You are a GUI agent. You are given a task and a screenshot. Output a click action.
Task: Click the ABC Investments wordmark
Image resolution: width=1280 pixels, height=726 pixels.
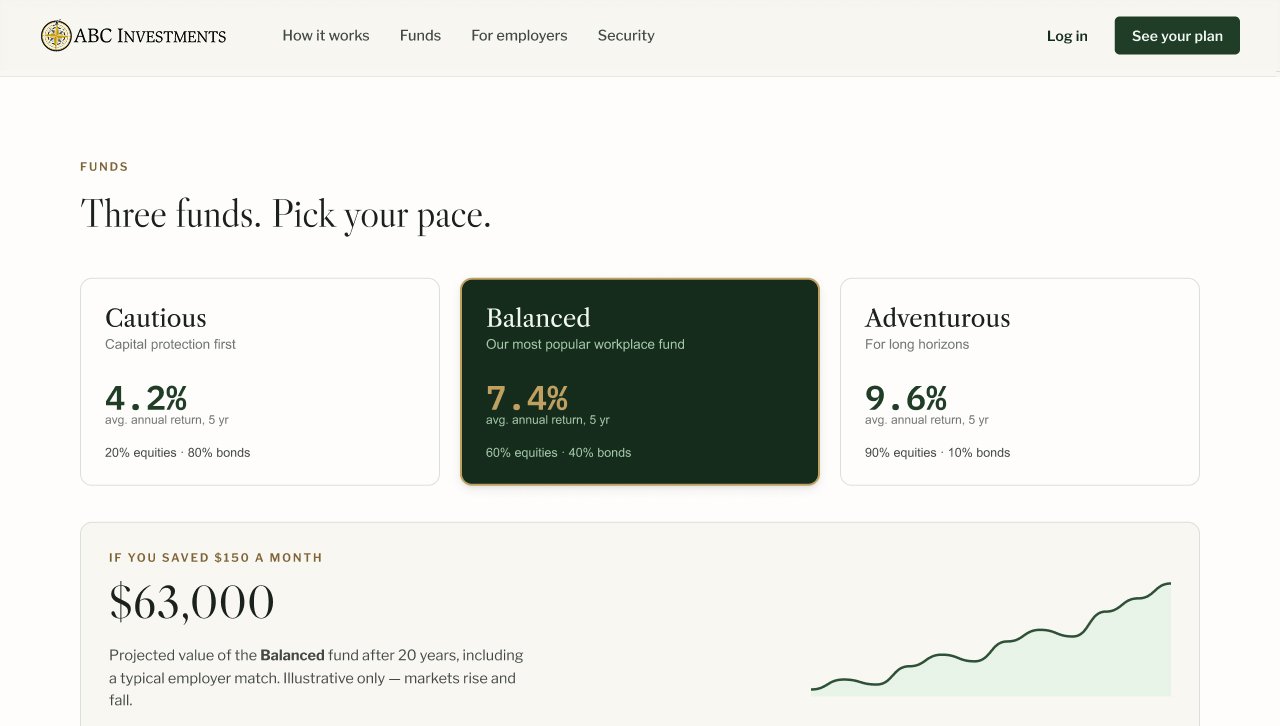tap(150, 36)
